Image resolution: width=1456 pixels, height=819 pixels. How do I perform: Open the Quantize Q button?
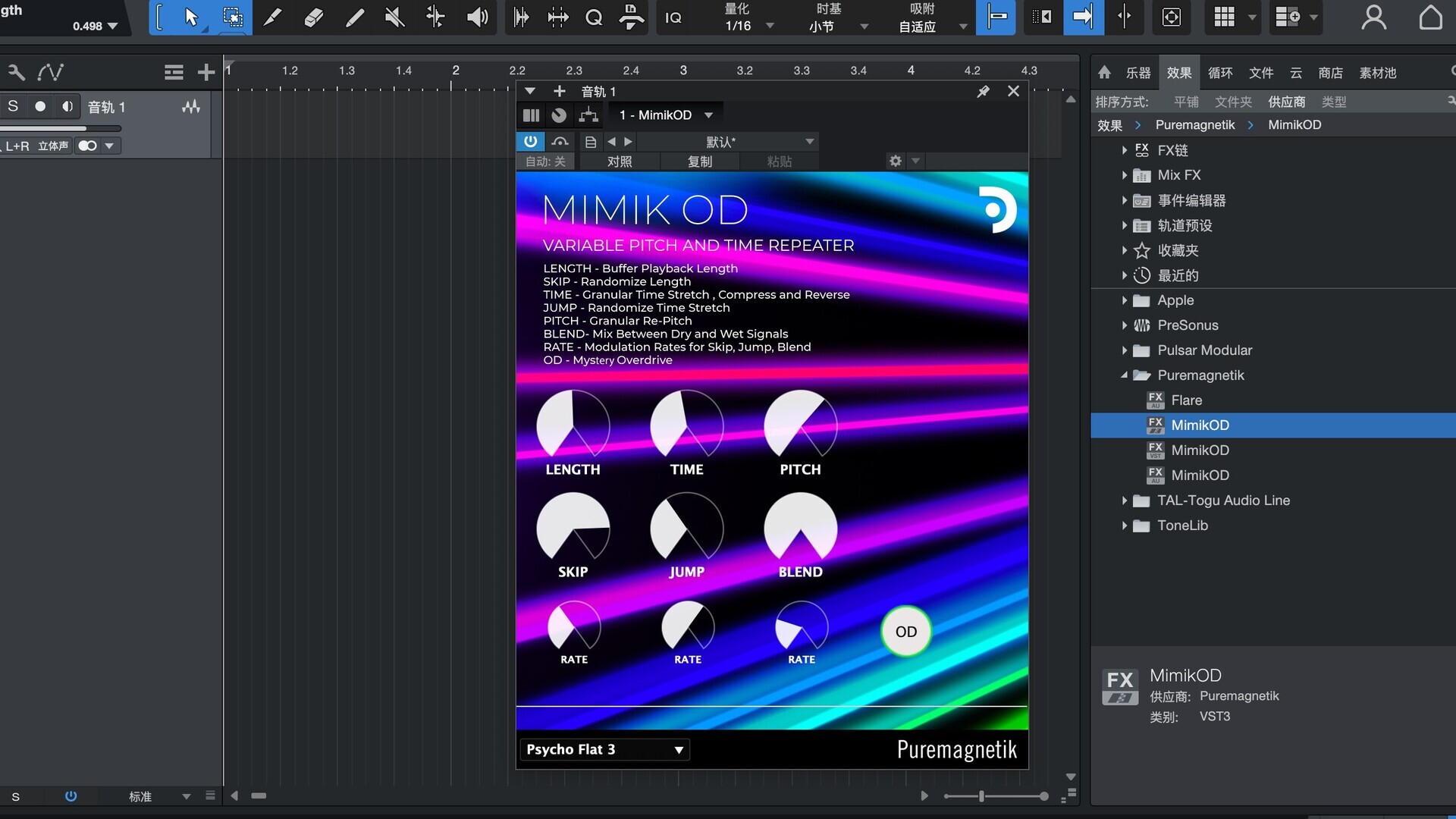594,17
